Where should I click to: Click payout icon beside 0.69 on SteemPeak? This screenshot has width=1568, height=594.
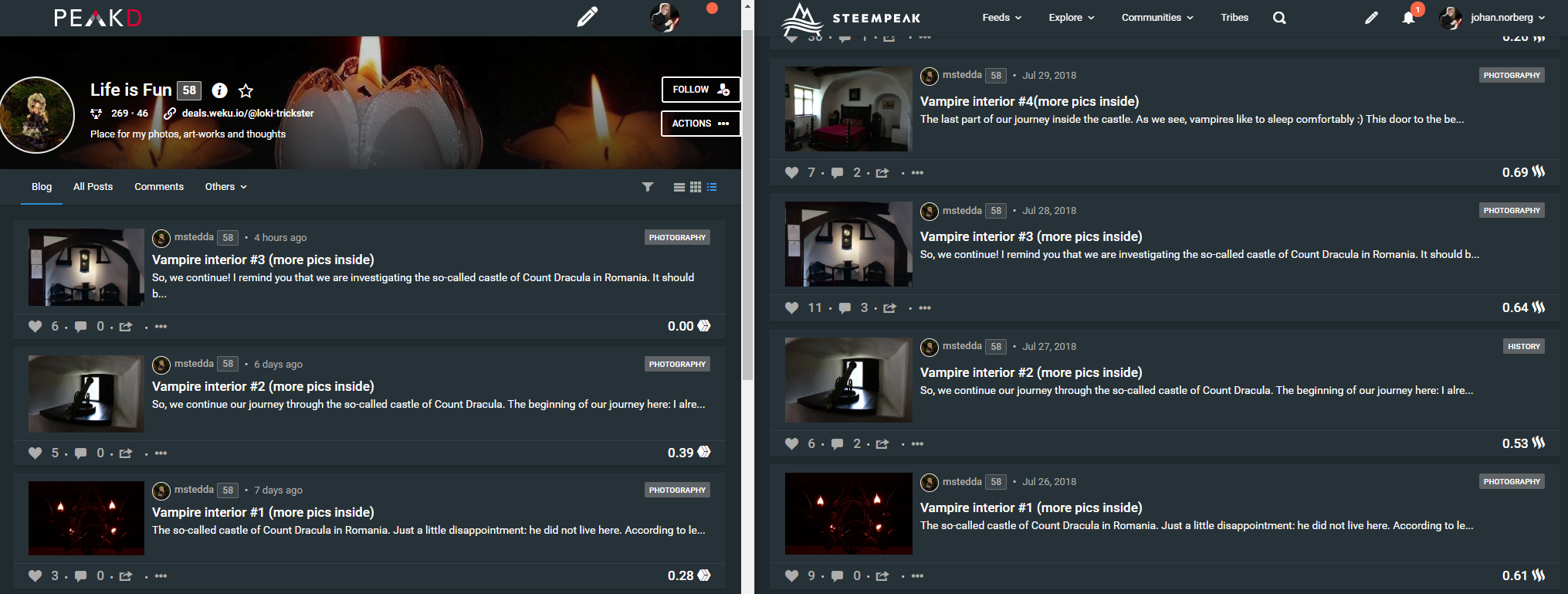click(x=1539, y=171)
